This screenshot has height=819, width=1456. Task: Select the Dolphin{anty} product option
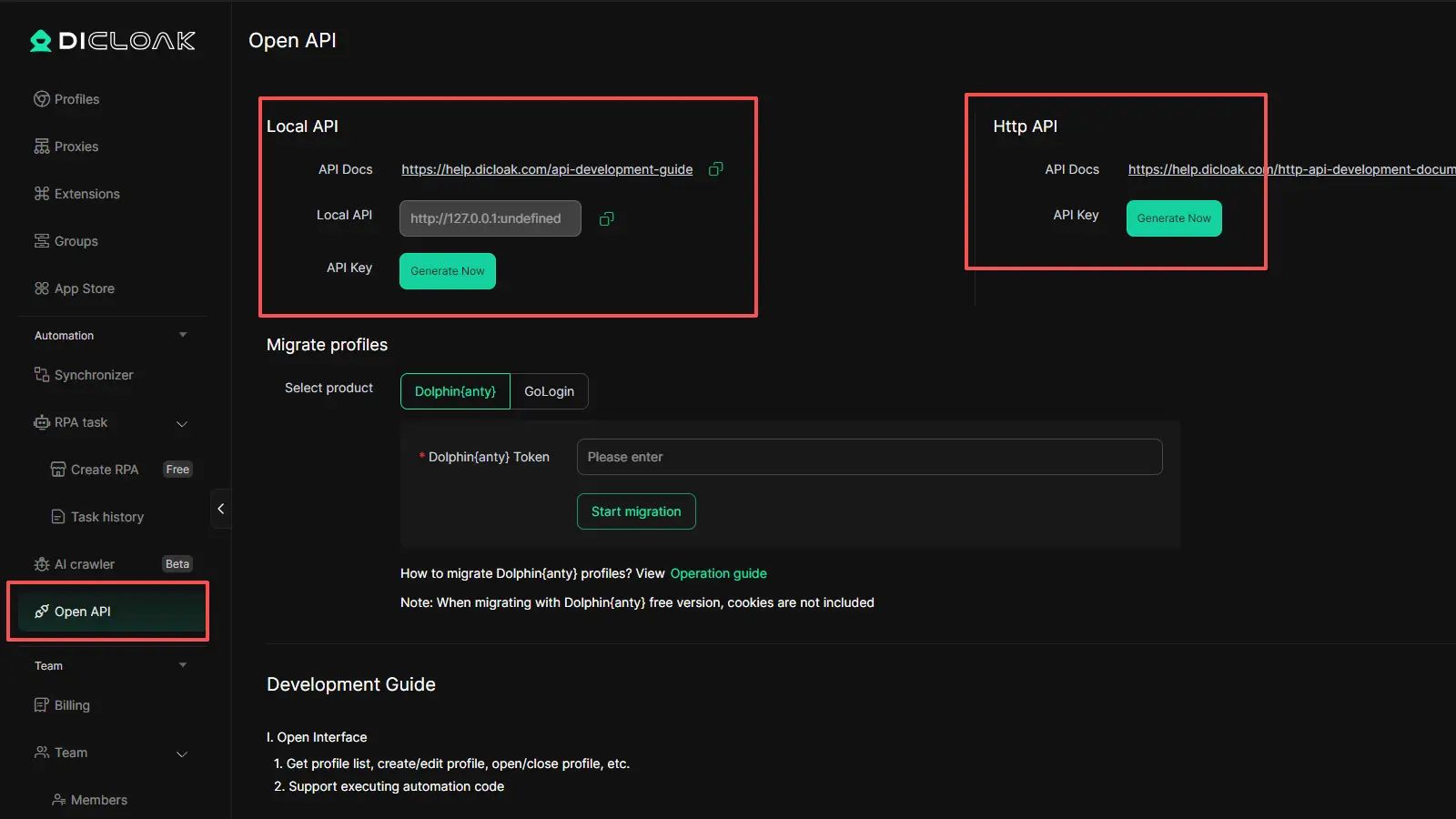[x=455, y=391]
